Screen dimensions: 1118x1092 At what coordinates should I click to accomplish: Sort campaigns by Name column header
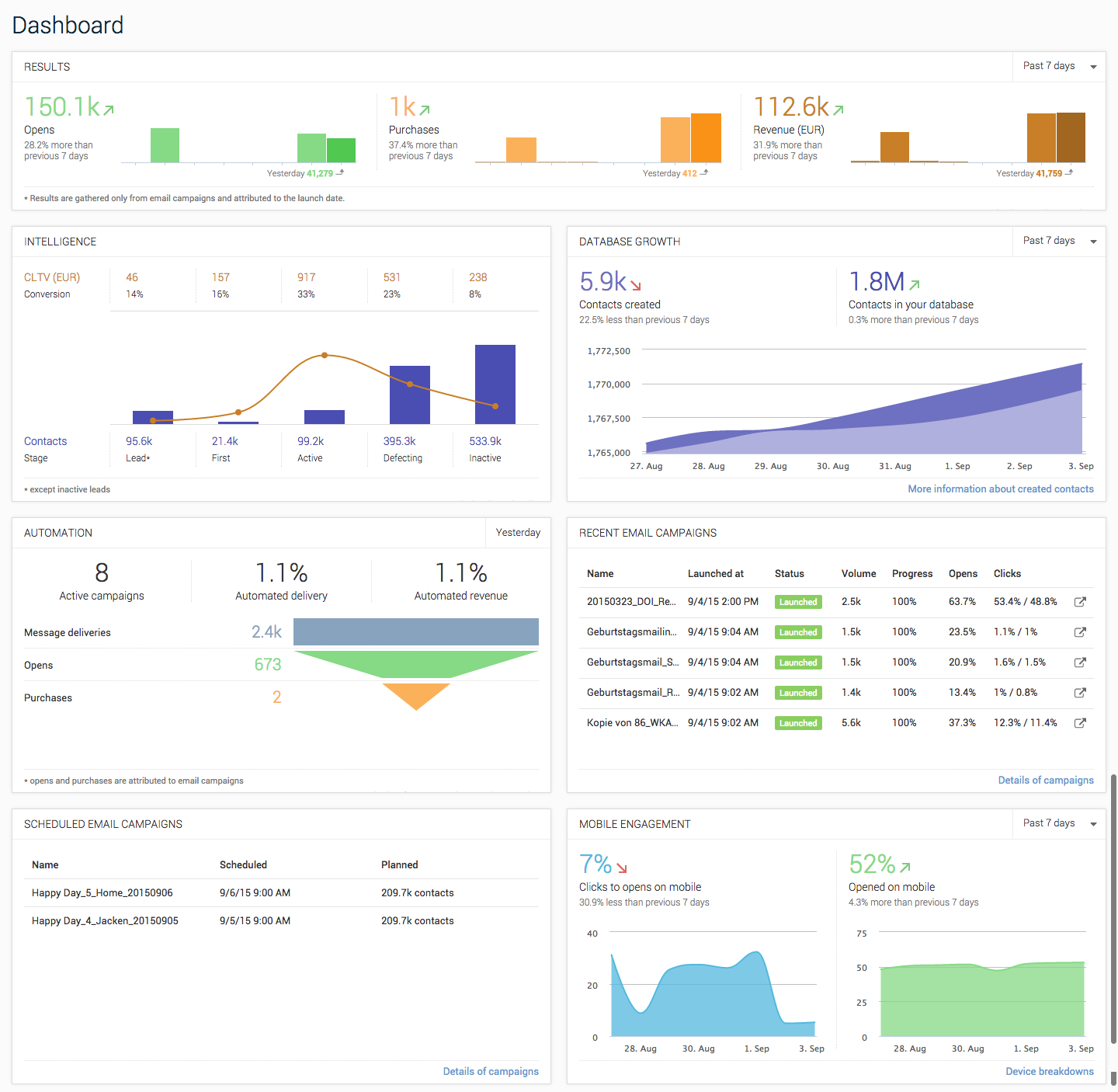click(600, 573)
